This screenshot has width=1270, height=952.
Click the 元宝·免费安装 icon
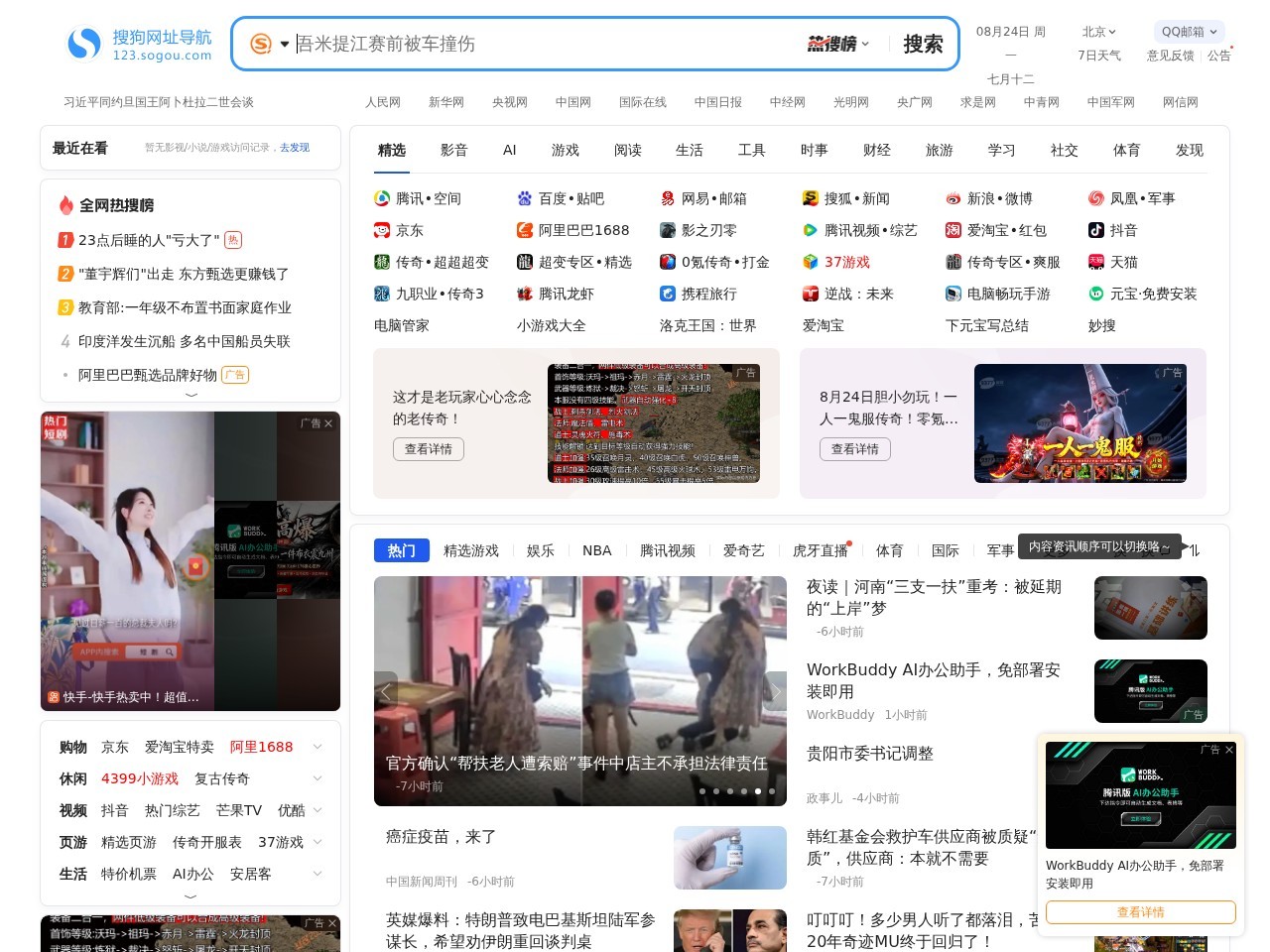click(1096, 294)
